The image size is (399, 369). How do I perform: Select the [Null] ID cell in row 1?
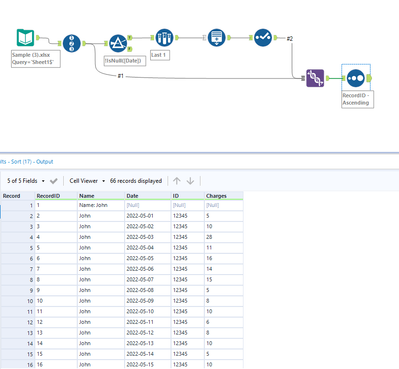tap(188, 205)
